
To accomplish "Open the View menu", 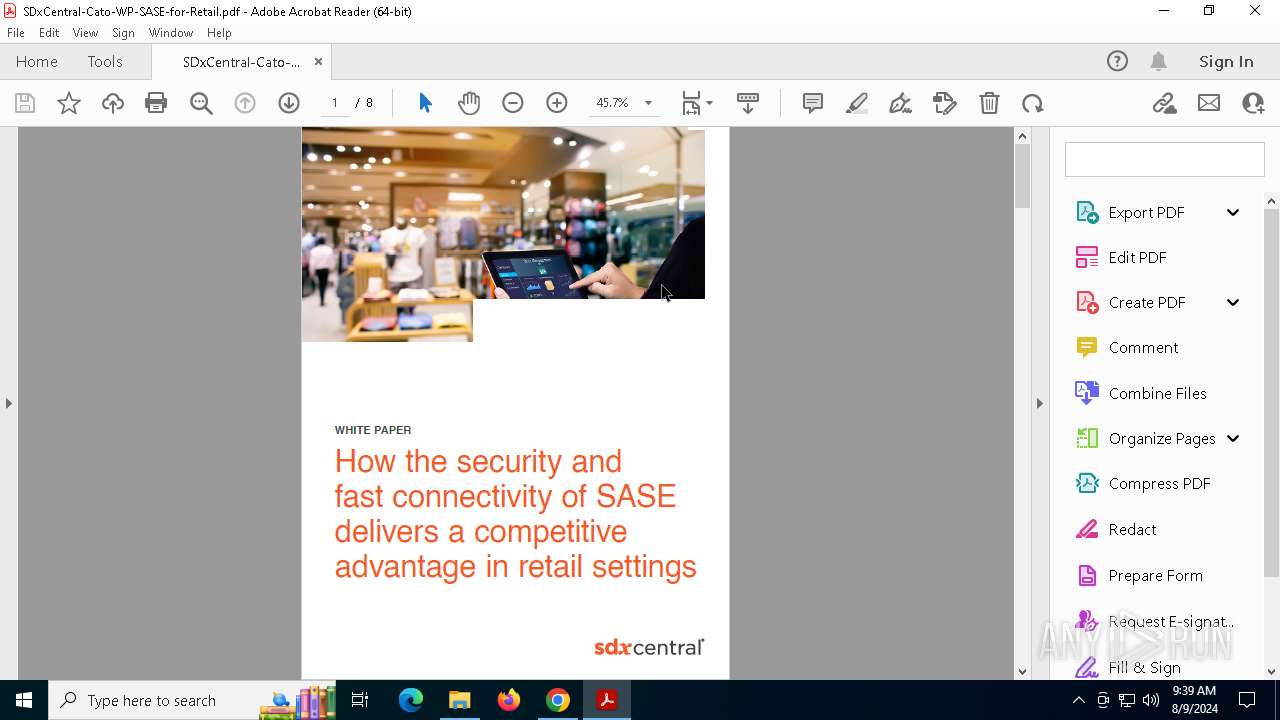I will click(x=85, y=32).
